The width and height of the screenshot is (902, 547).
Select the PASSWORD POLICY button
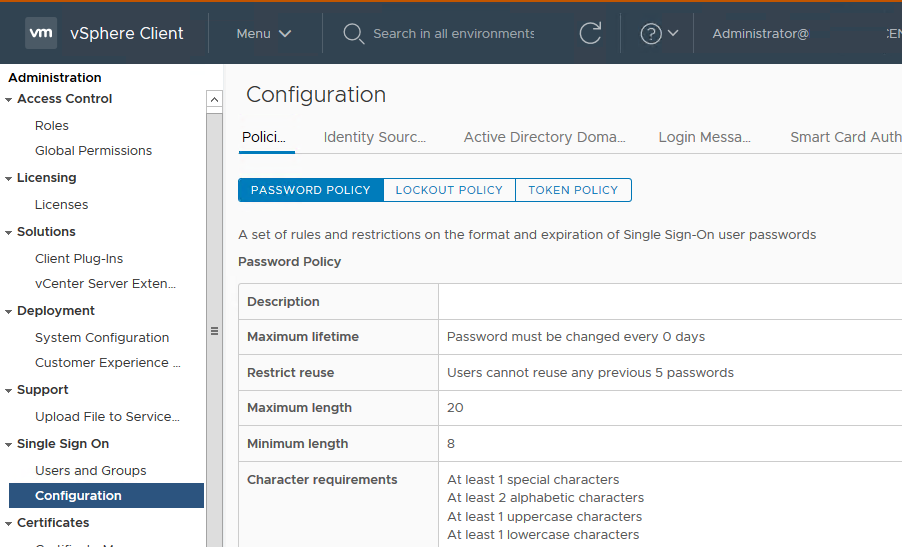[311, 190]
